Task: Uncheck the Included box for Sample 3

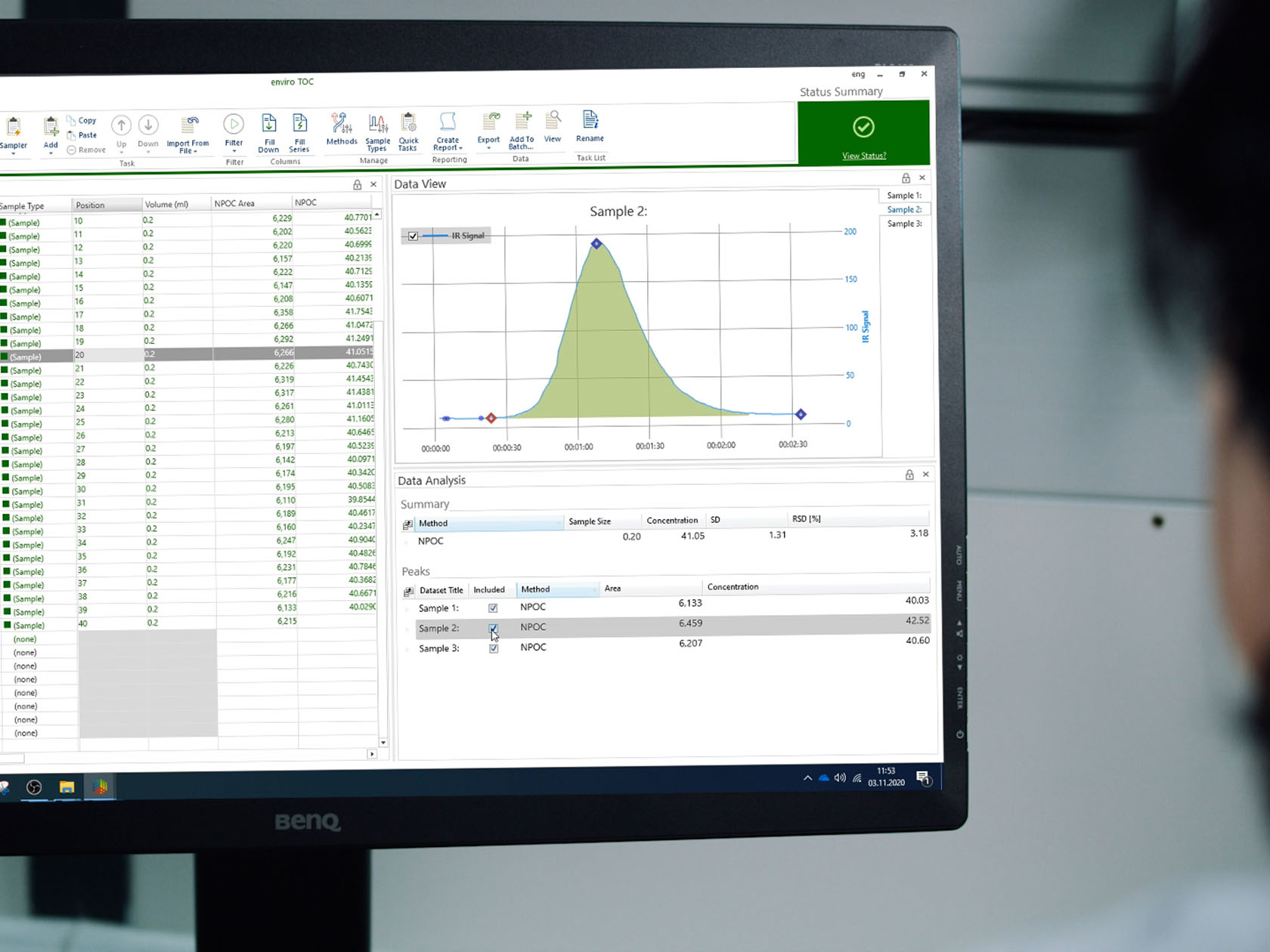Action: [x=494, y=648]
